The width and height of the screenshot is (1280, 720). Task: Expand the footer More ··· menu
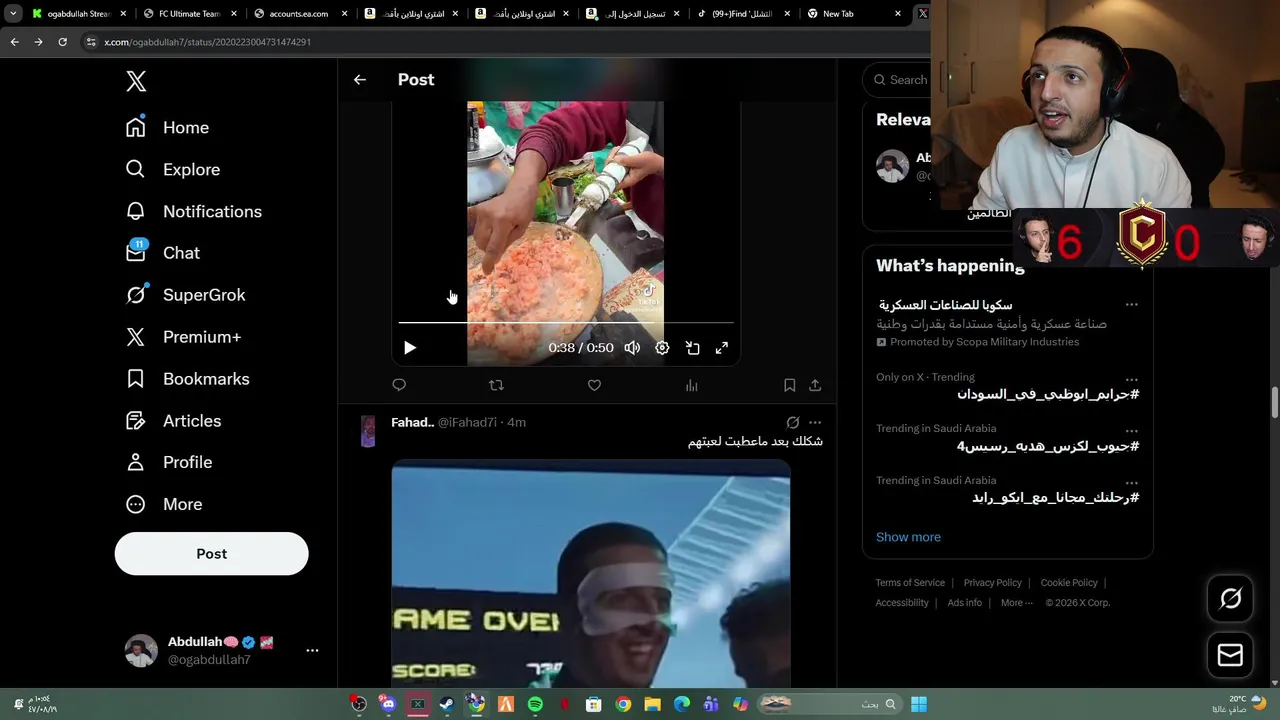pyautogui.click(x=1017, y=603)
